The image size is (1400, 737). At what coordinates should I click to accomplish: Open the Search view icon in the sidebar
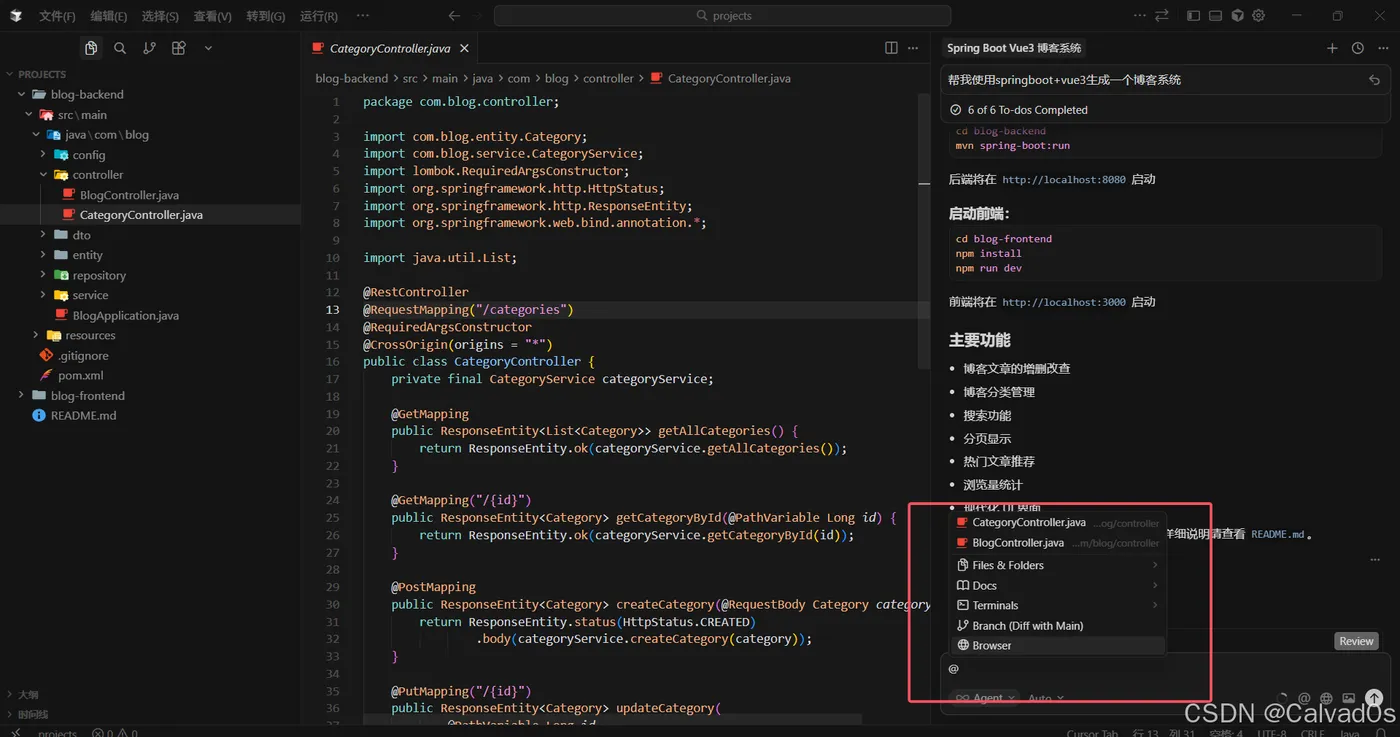[x=120, y=48]
